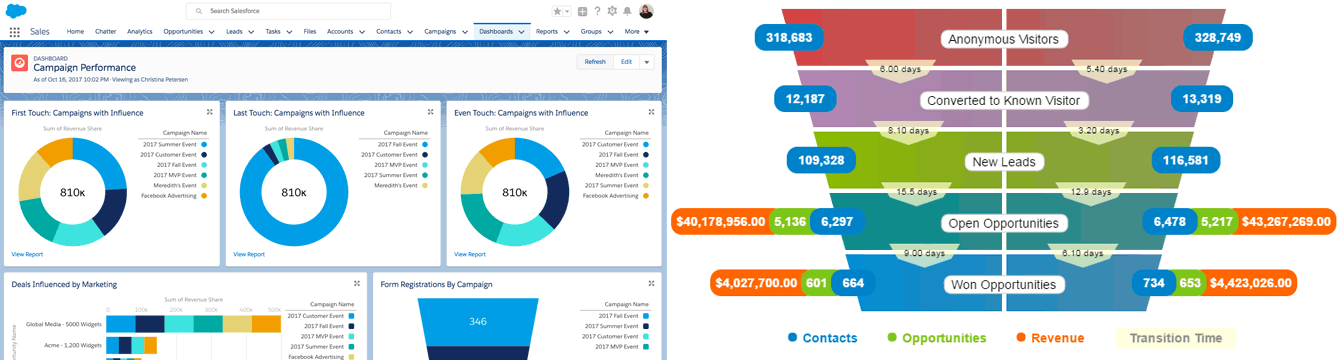Click the 318,683 contacts pill
This screenshot has height=360, width=1343.
(789, 38)
